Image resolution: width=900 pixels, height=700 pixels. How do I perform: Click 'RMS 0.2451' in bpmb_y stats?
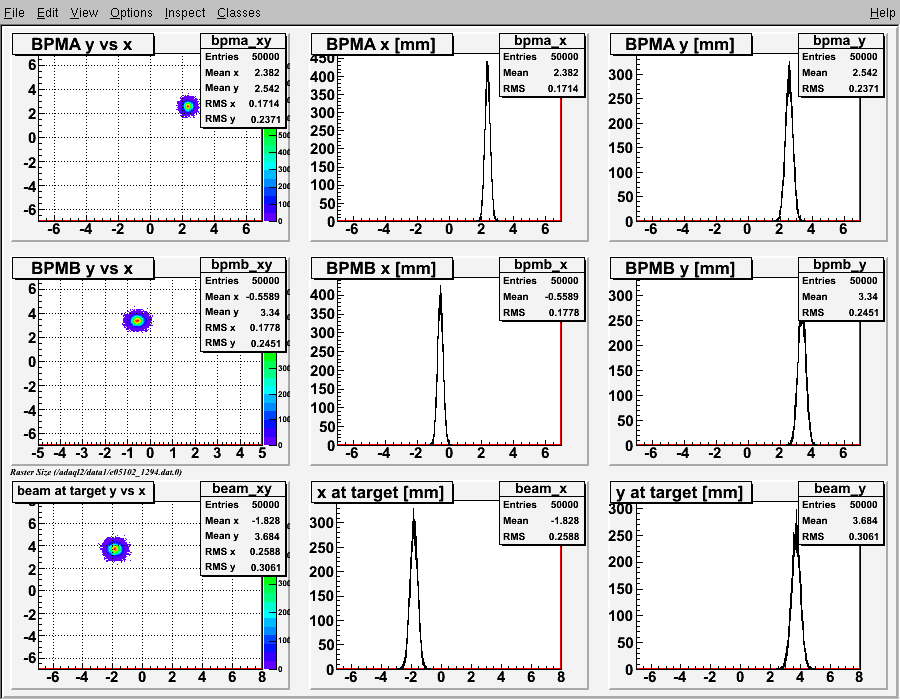click(840, 312)
